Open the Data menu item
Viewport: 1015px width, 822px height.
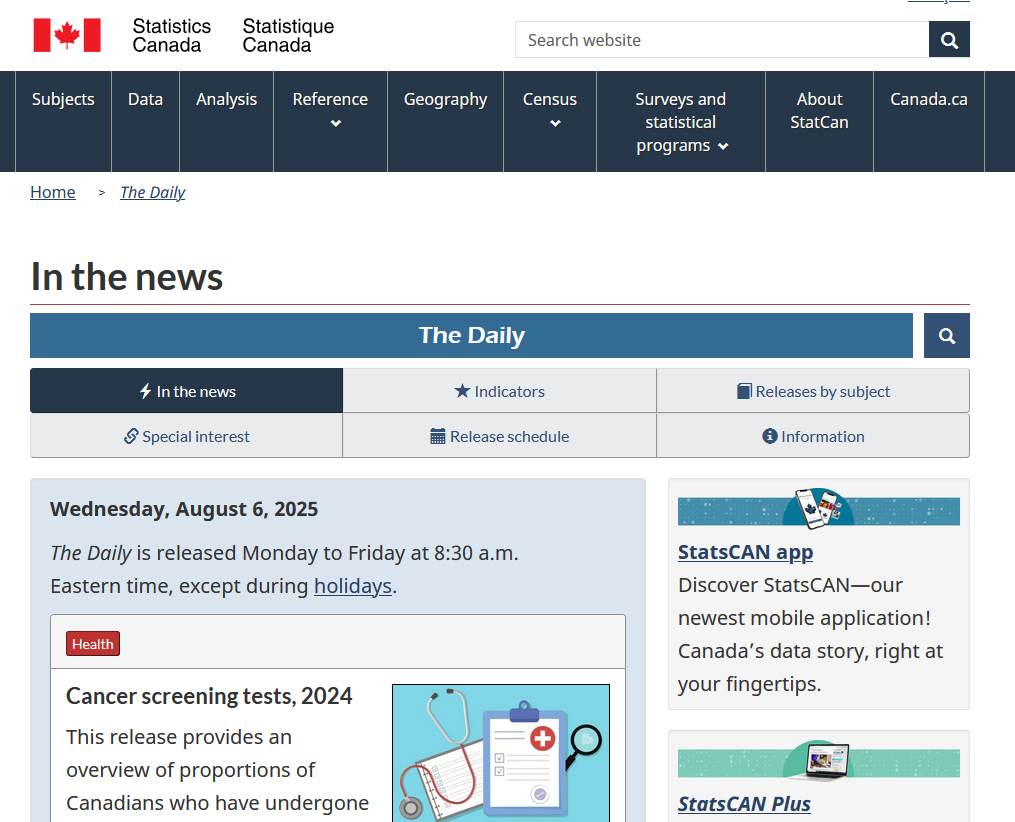coord(145,121)
